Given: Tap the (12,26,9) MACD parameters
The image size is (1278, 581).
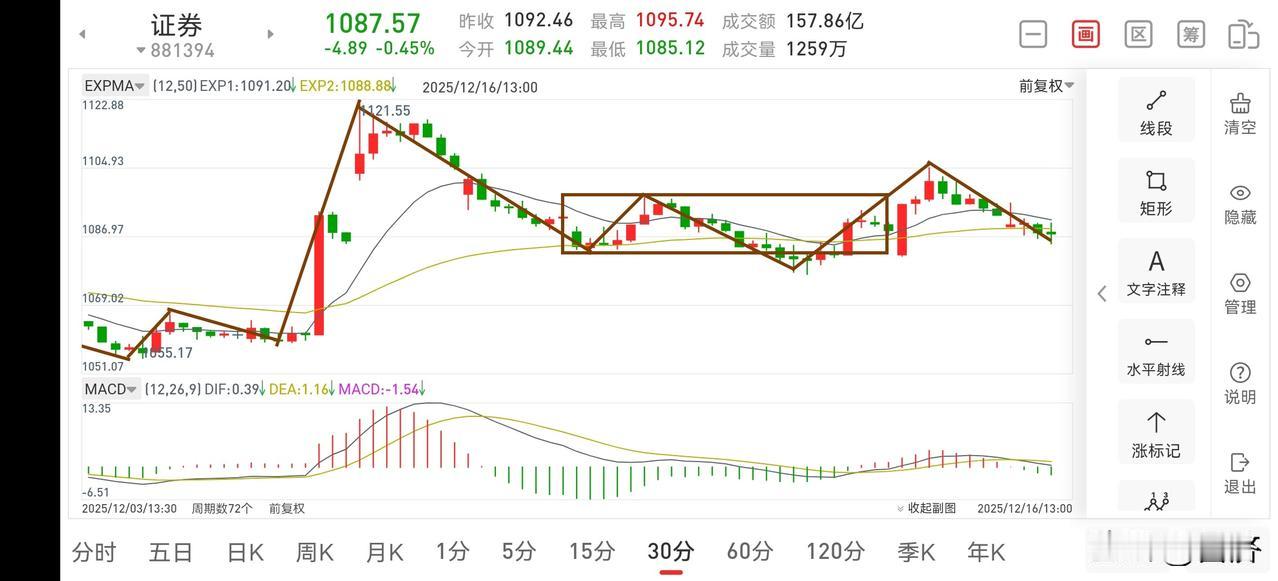Looking at the screenshot, I should tap(171, 389).
